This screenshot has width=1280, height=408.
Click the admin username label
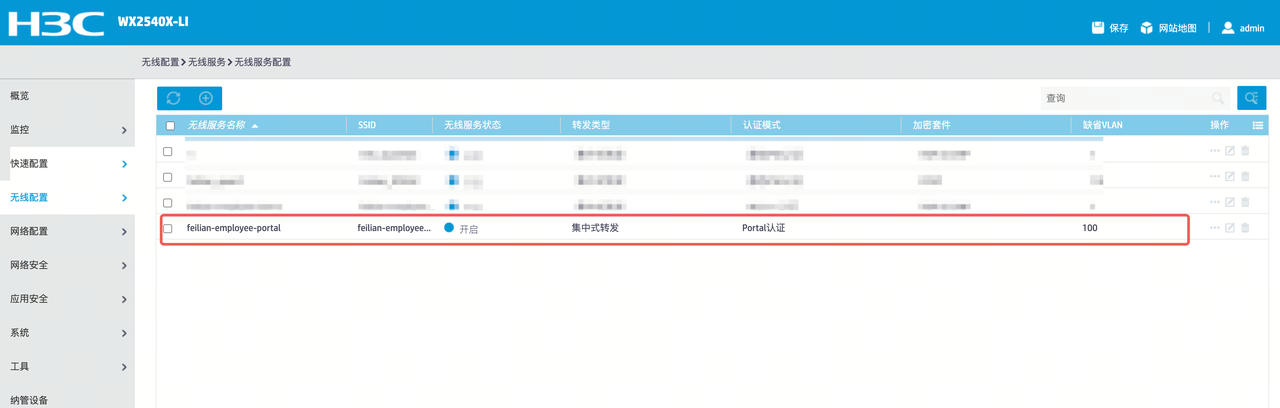tap(1252, 28)
